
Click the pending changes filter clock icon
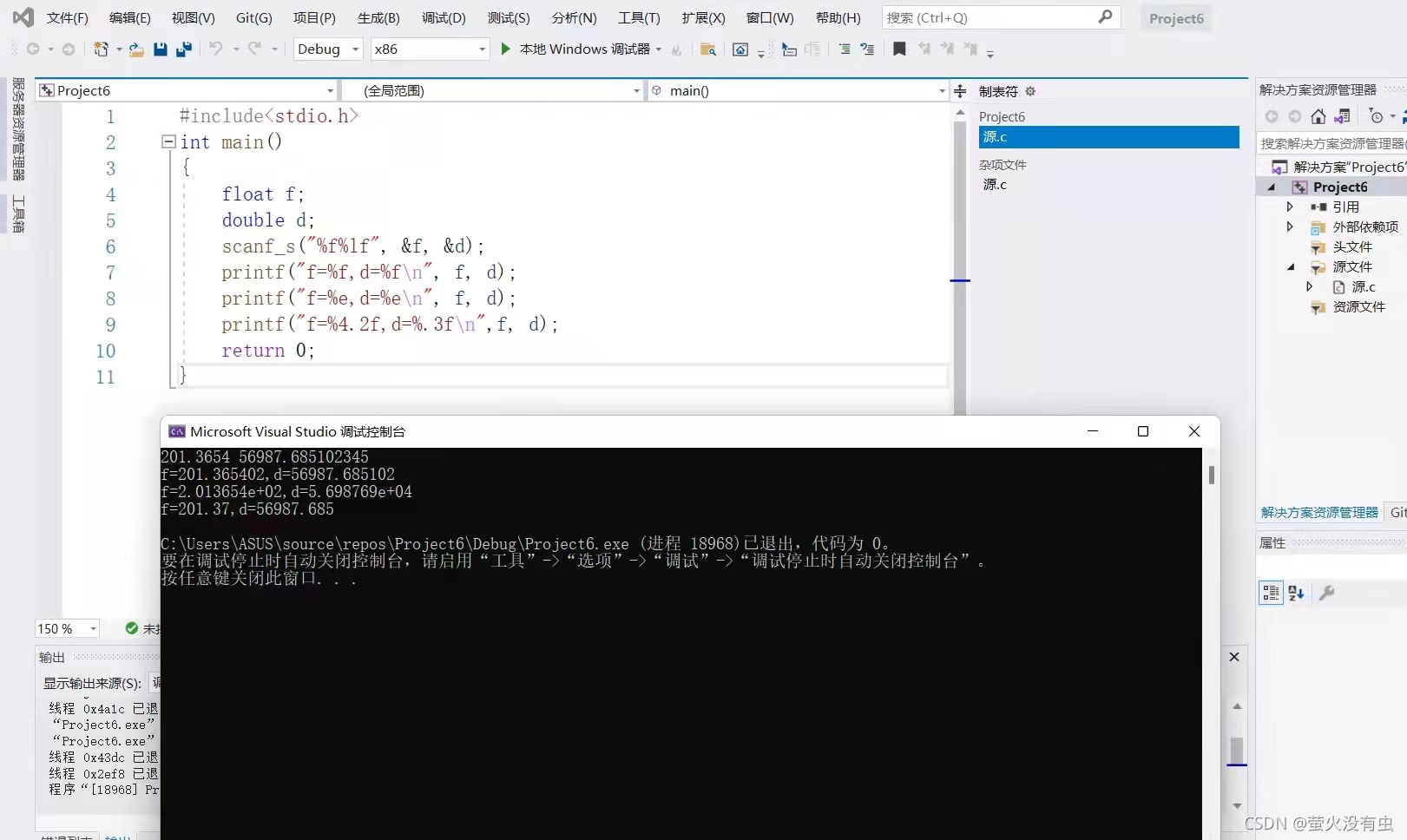coord(1376,116)
